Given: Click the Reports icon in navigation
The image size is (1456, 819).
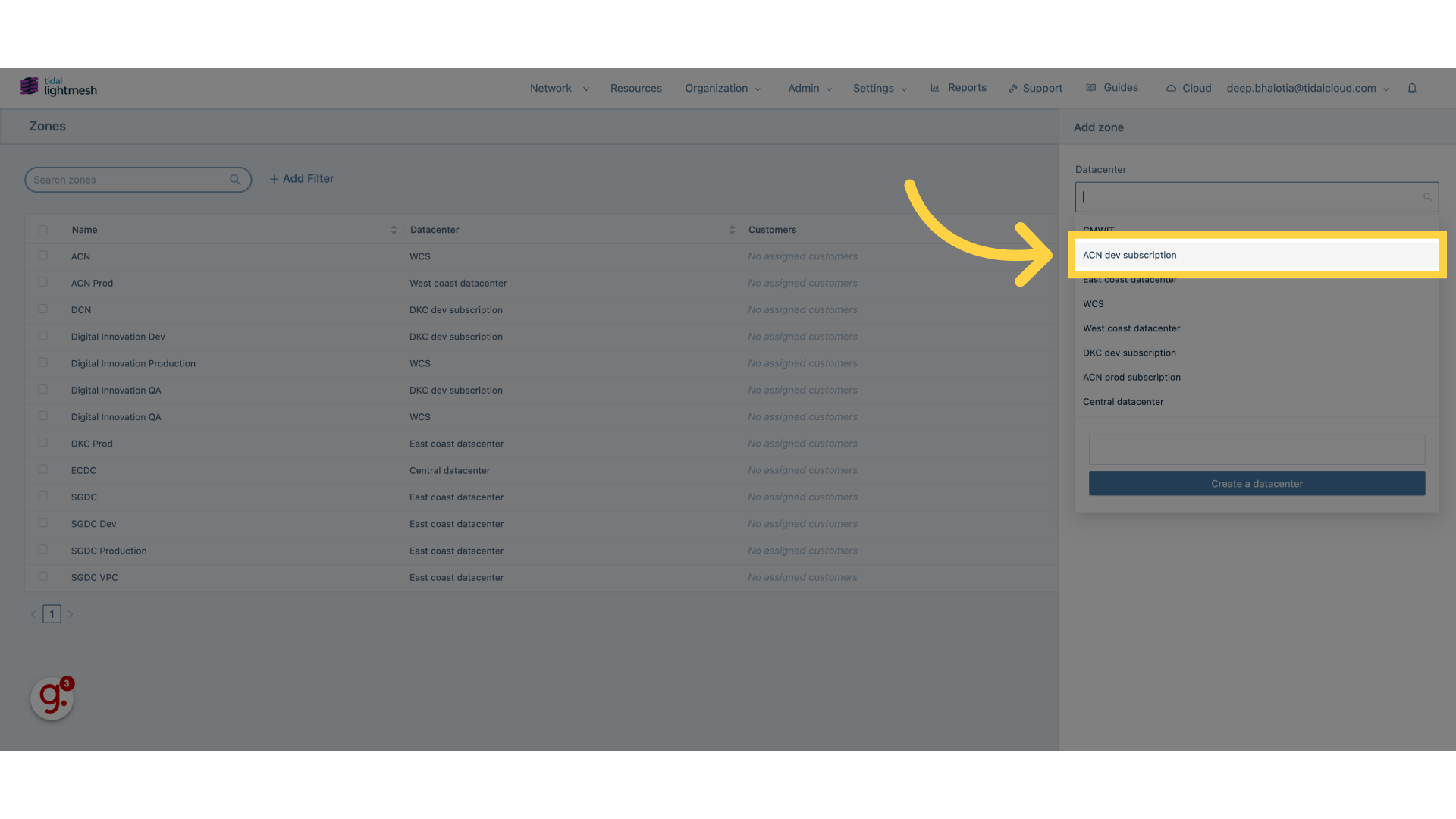Looking at the screenshot, I should click(x=935, y=88).
